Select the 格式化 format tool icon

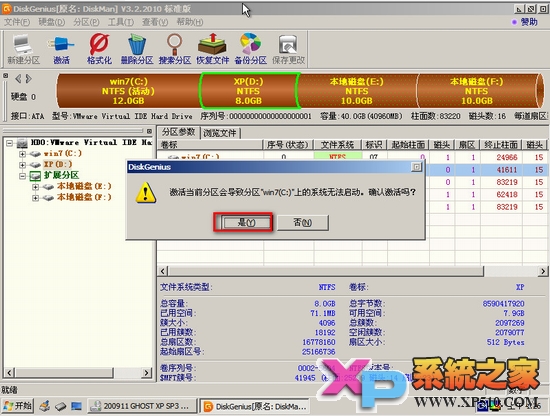pyautogui.click(x=99, y=49)
